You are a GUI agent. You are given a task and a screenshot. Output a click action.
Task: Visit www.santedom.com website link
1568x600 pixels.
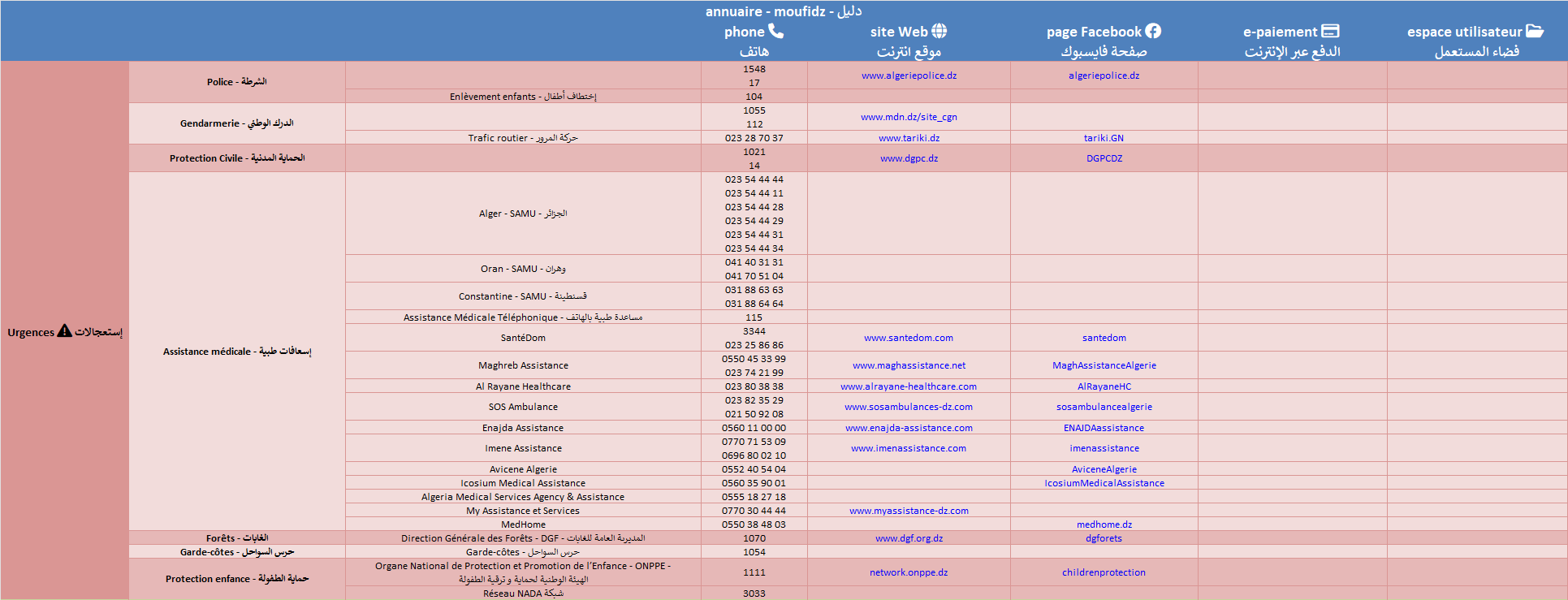click(x=908, y=338)
